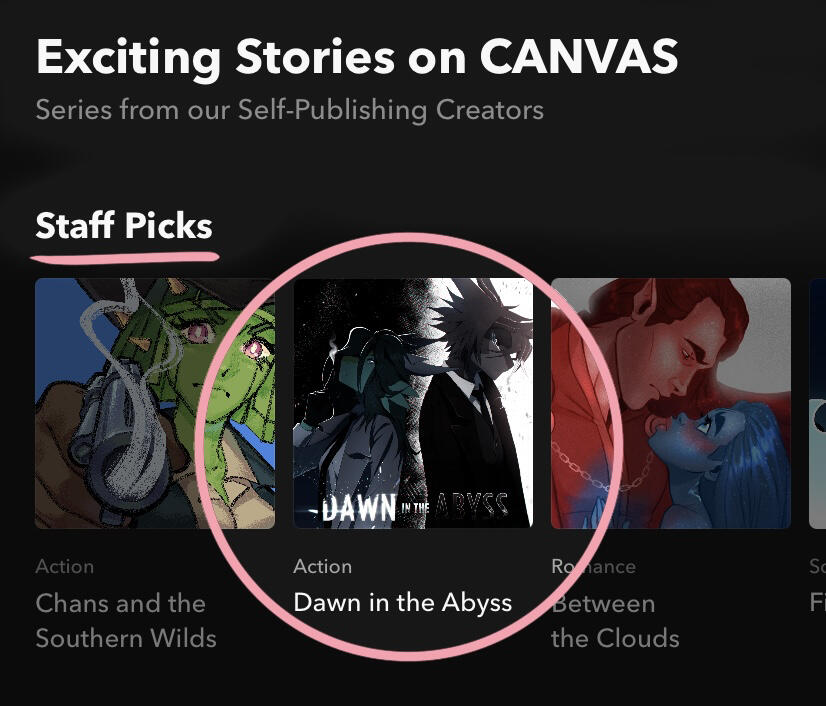Click the Series from our Self-Publishing Creators subtitle

coord(289,110)
